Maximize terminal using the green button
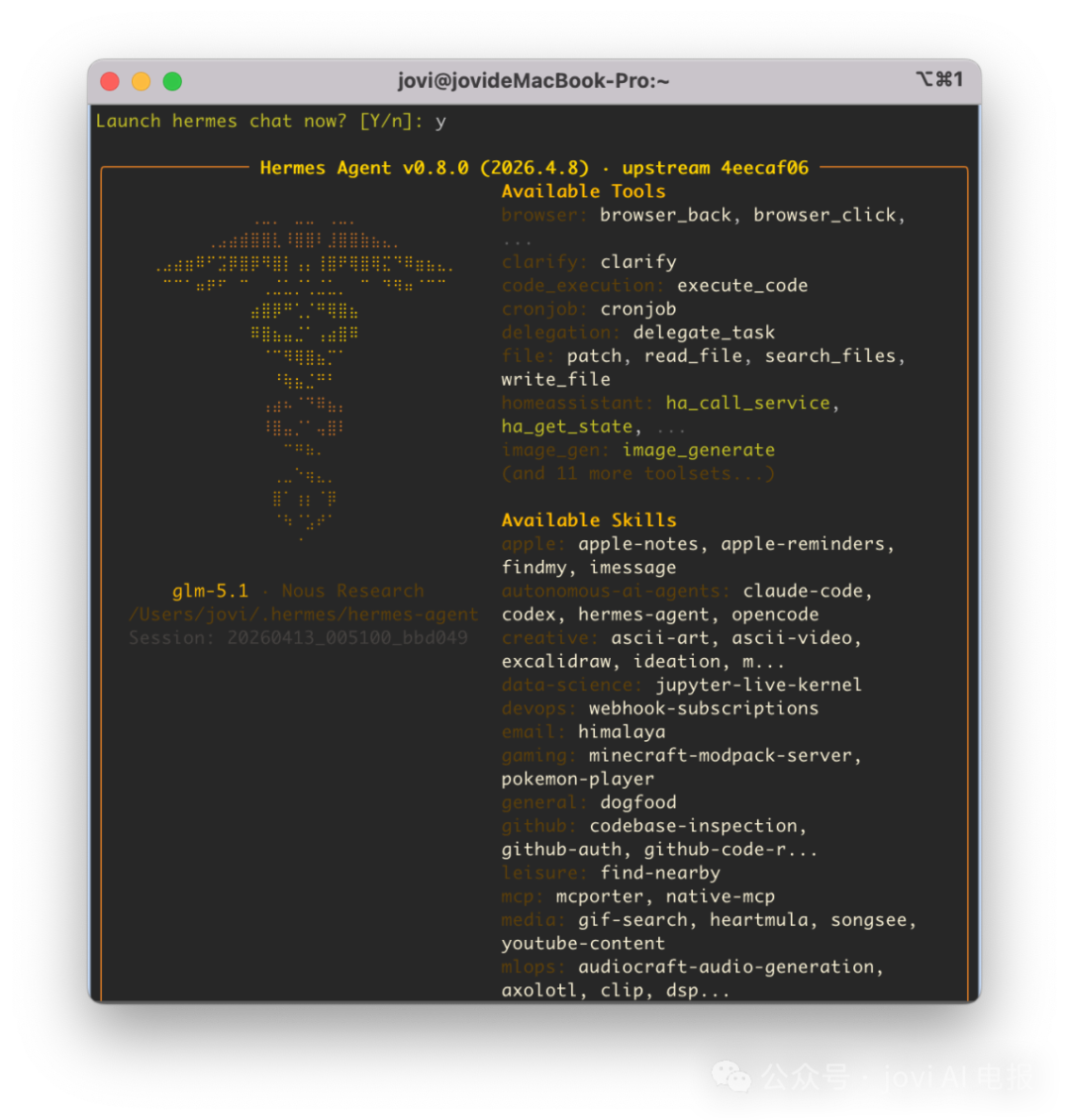1069x1120 pixels. click(x=172, y=81)
